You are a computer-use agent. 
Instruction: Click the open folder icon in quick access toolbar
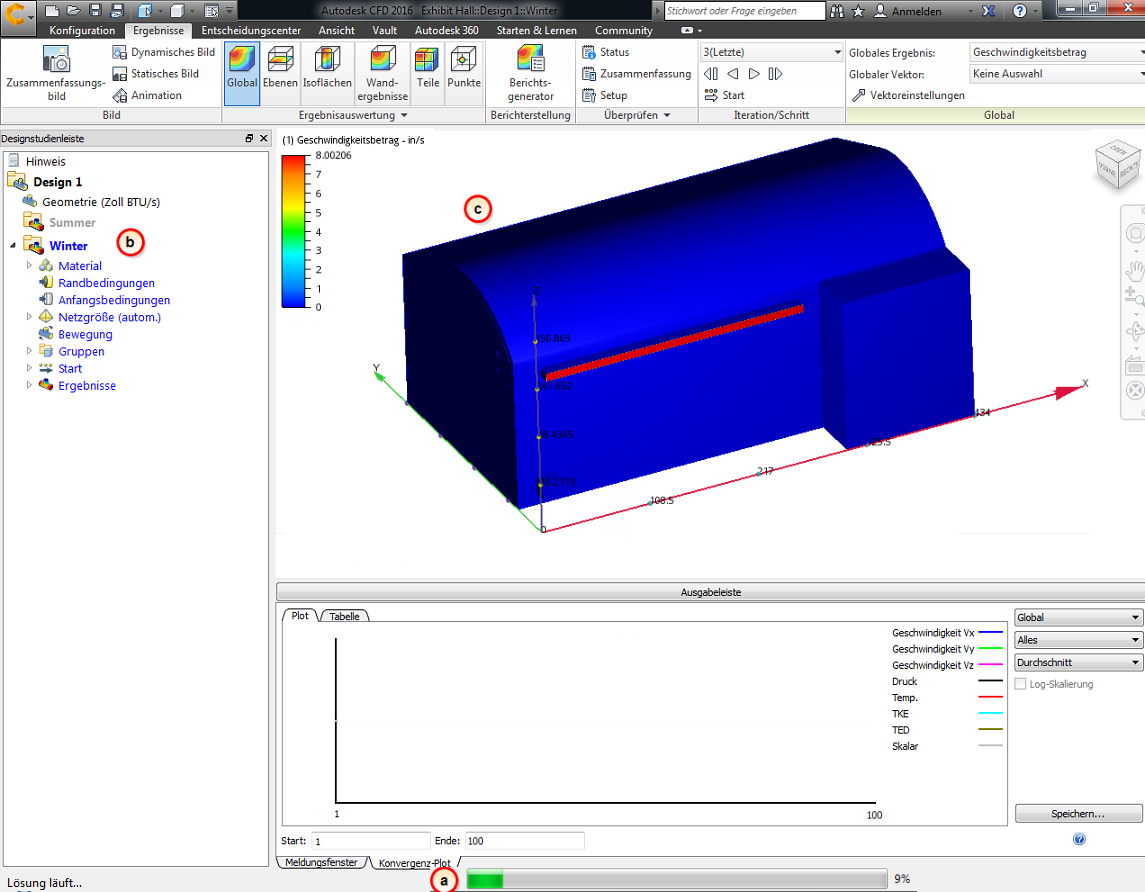73,10
